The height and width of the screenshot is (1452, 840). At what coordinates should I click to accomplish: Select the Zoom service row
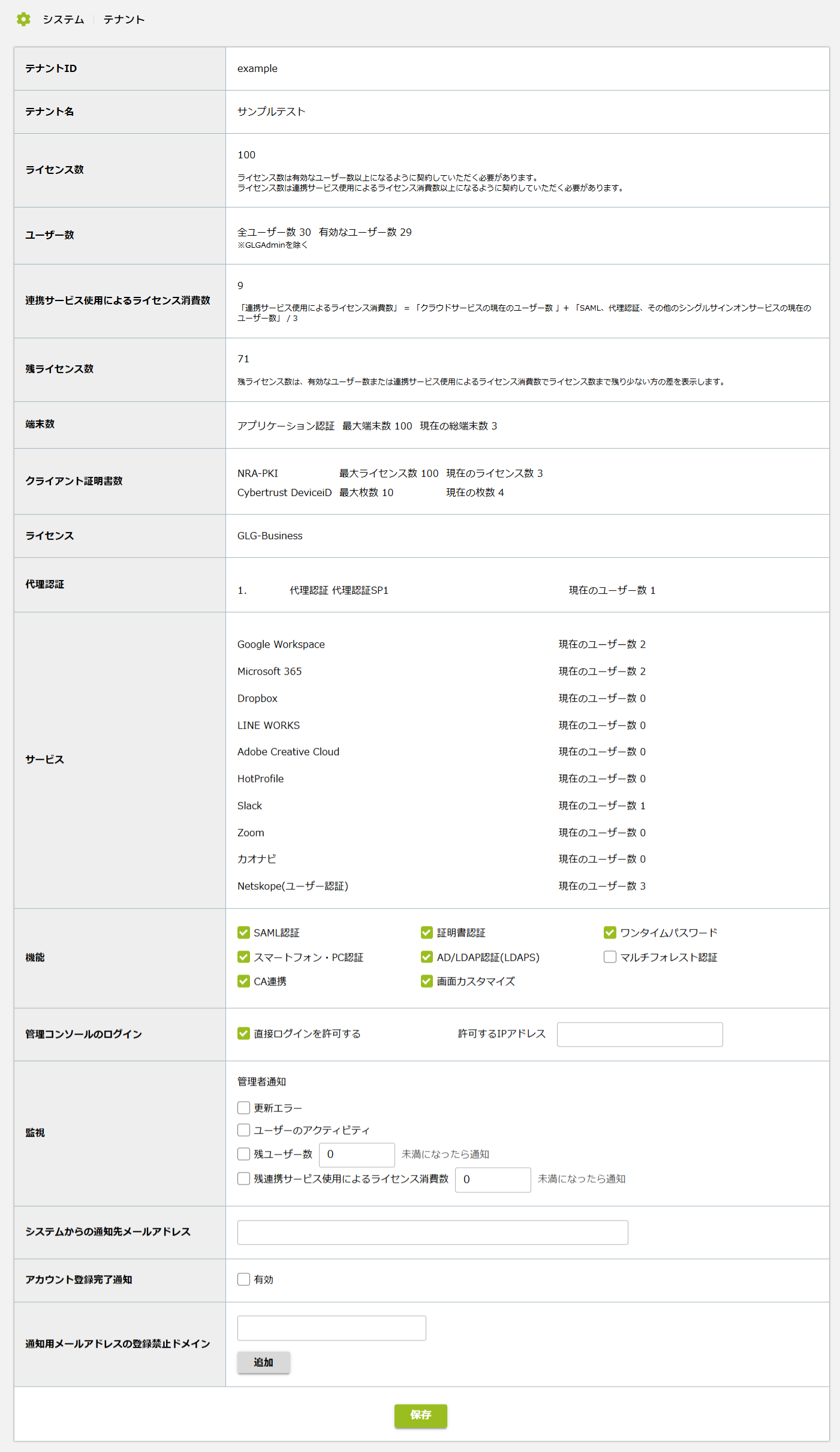(441, 832)
